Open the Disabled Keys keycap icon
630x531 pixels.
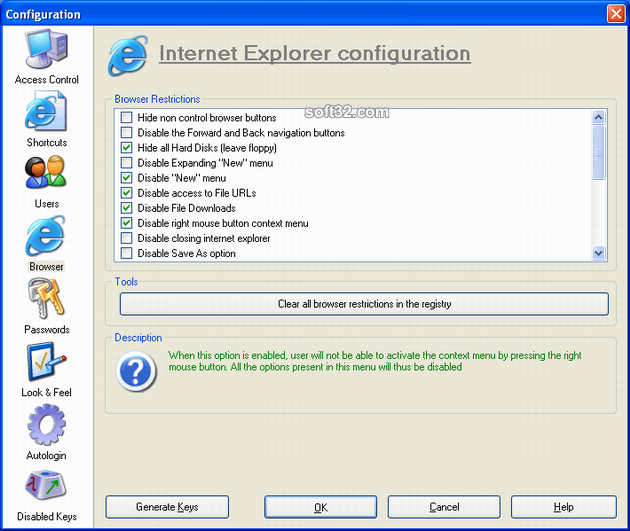46,486
